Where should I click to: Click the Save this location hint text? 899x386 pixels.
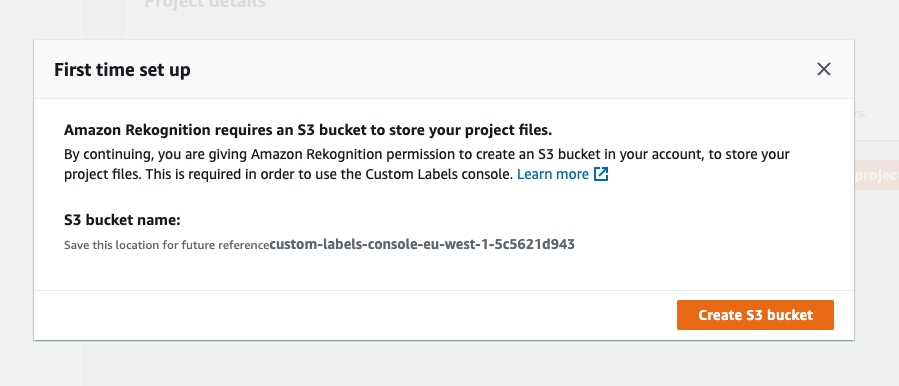pos(166,245)
